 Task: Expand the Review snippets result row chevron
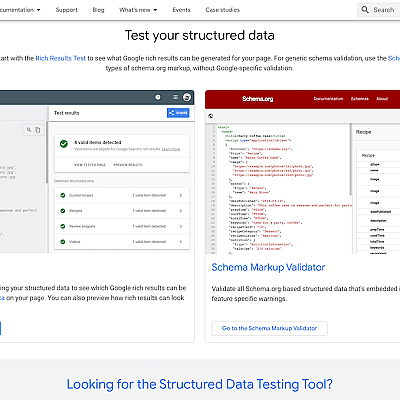click(x=181, y=226)
